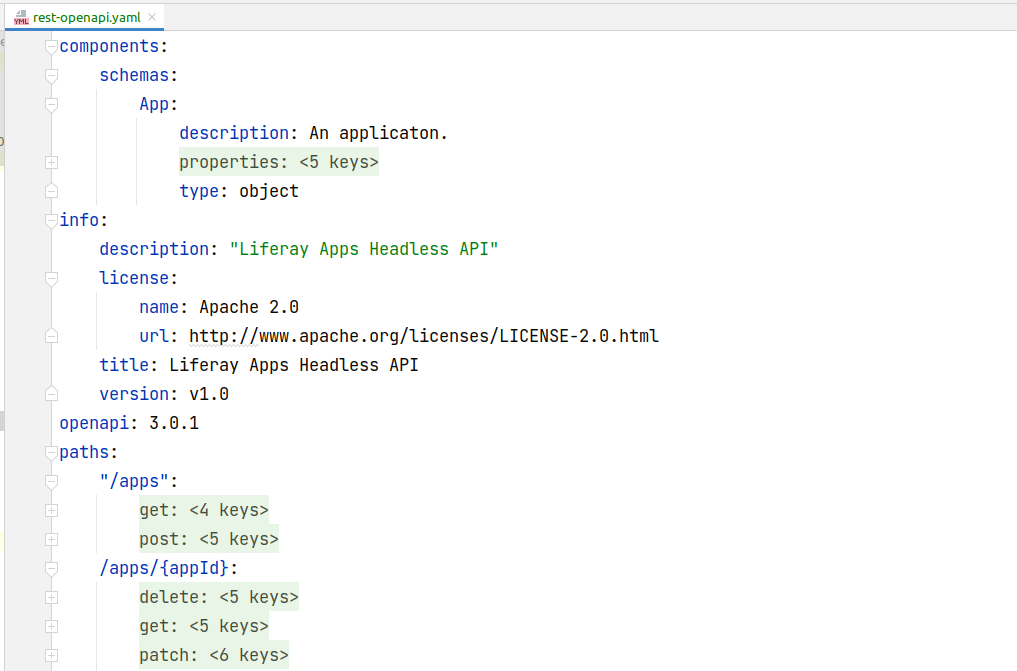1017x671 pixels.
Task: Collapse the license block
Action: point(51,279)
